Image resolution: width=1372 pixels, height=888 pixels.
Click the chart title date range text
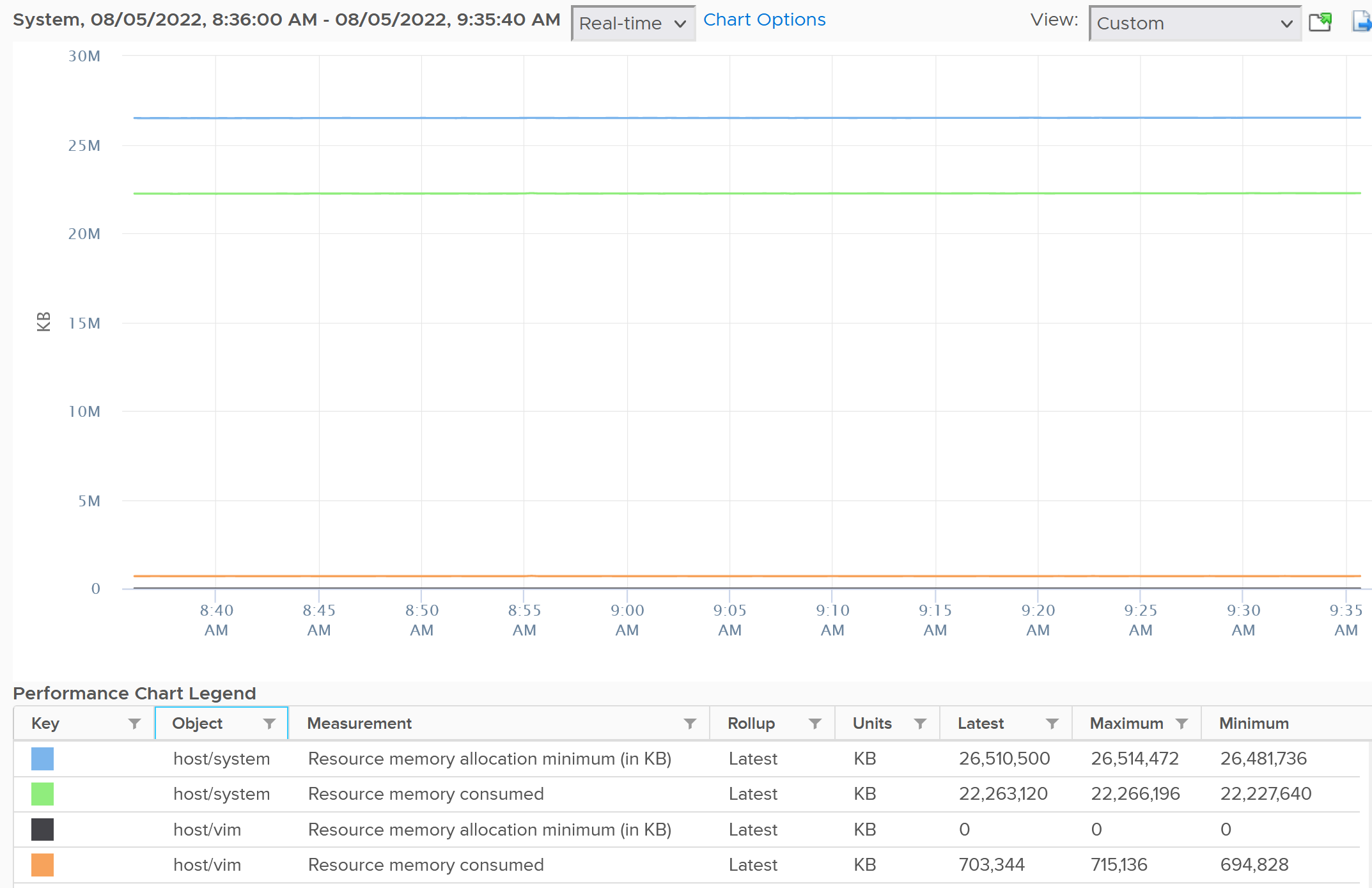click(x=286, y=20)
